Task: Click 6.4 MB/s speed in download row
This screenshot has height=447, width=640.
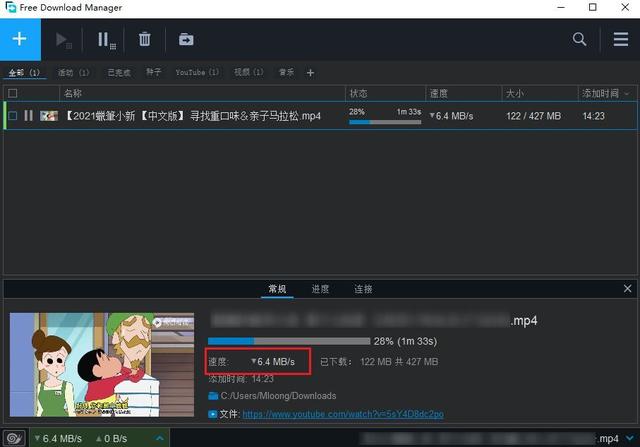Action: (451, 116)
